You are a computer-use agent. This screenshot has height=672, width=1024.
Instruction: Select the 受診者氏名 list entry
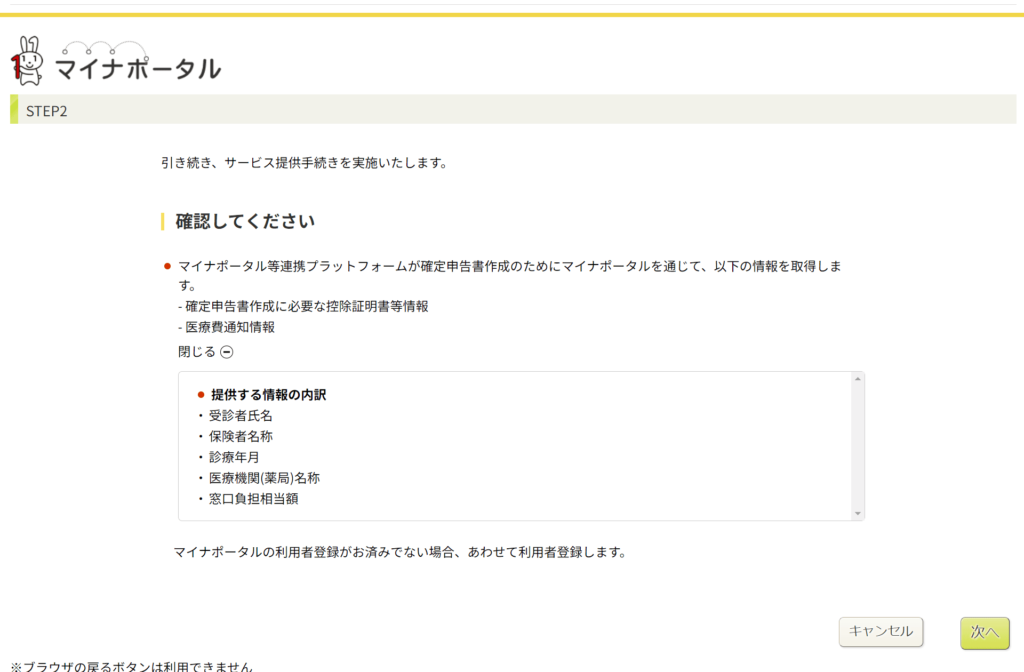pyautogui.click(x=241, y=415)
